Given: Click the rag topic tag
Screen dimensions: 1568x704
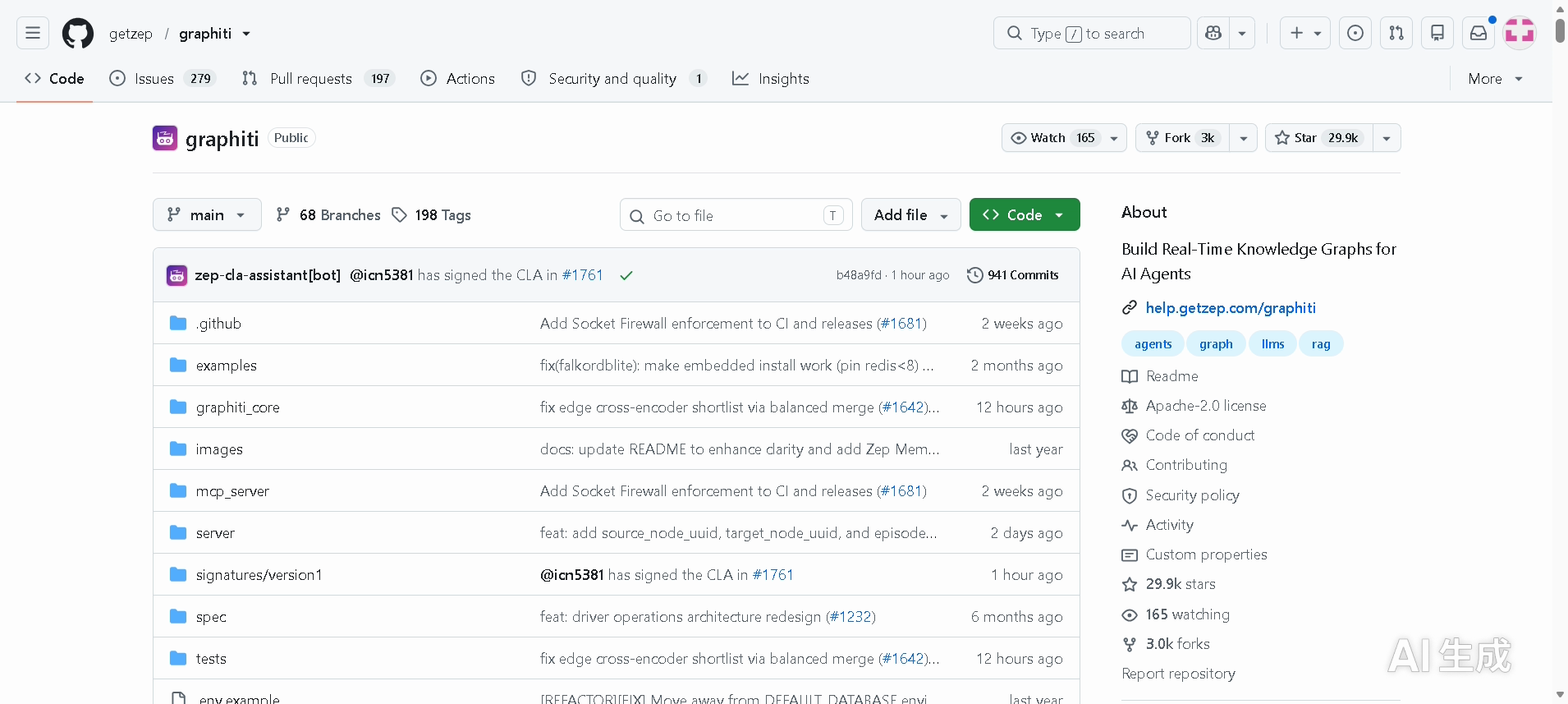Looking at the screenshot, I should (1321, 344).
